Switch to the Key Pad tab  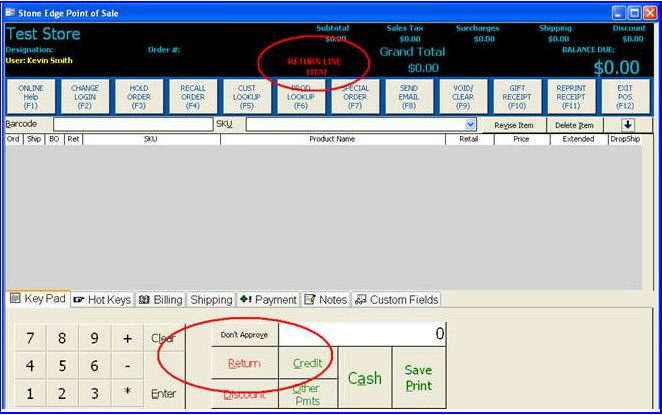[x=38, y=299]
